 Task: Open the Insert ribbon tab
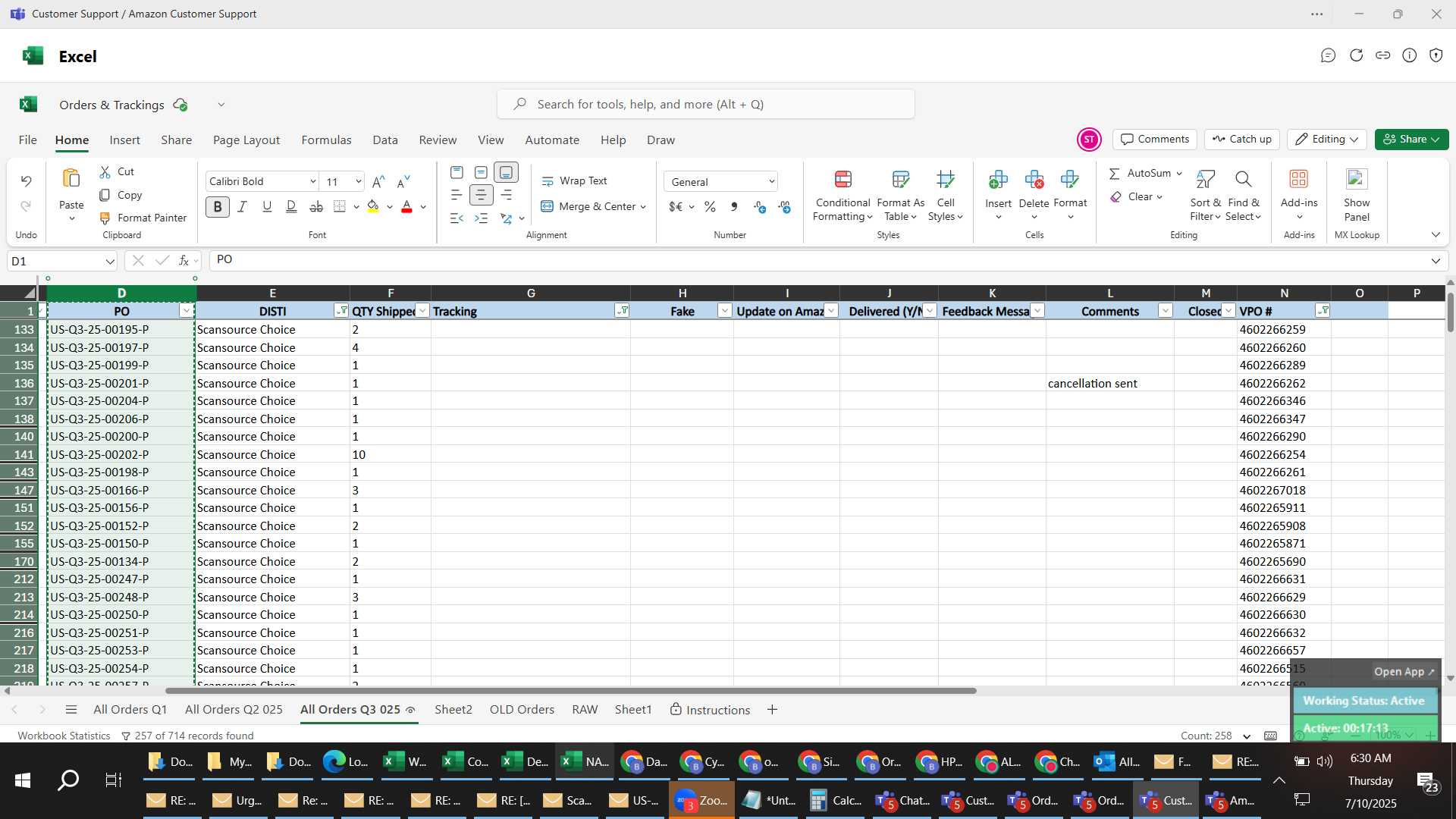[124, 140]
